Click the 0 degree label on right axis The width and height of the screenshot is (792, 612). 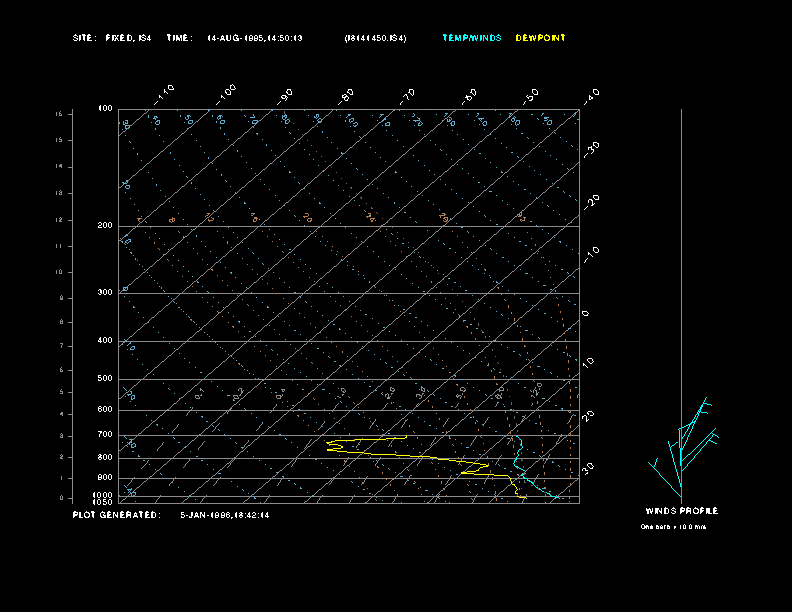pos(586,314)
